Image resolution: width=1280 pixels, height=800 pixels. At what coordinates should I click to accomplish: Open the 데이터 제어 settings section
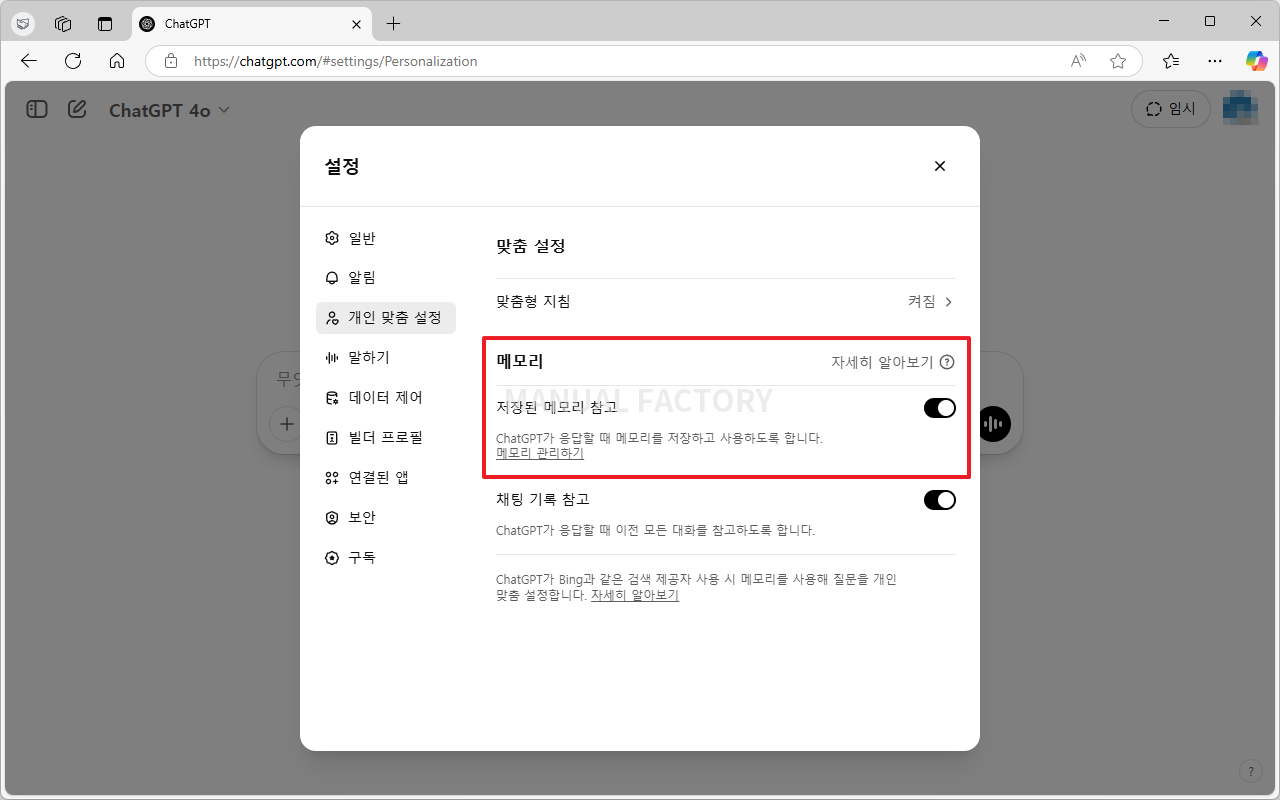(x=385, y=398)
